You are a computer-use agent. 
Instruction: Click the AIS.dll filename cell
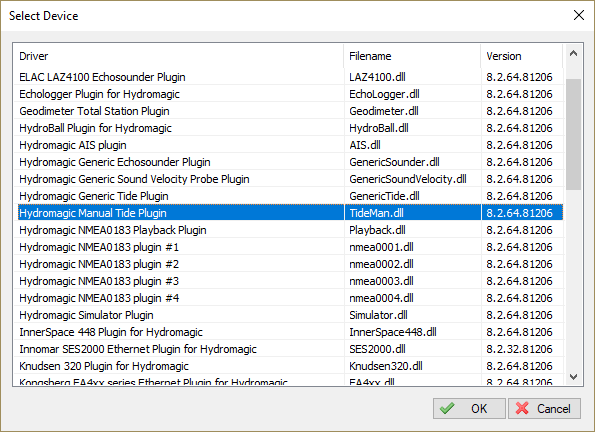365,145
